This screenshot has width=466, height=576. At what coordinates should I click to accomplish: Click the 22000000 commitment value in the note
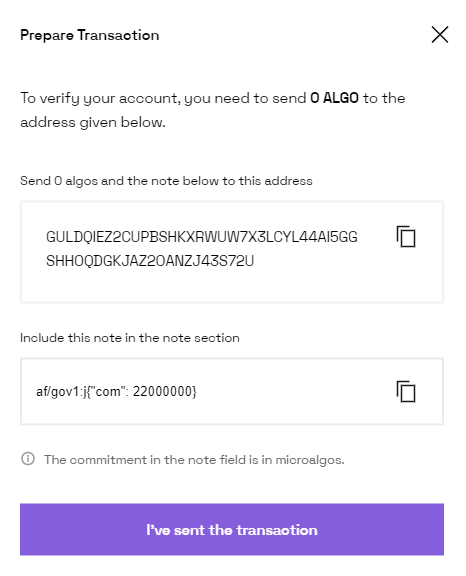pyautogui.click(x=163, y=392)
